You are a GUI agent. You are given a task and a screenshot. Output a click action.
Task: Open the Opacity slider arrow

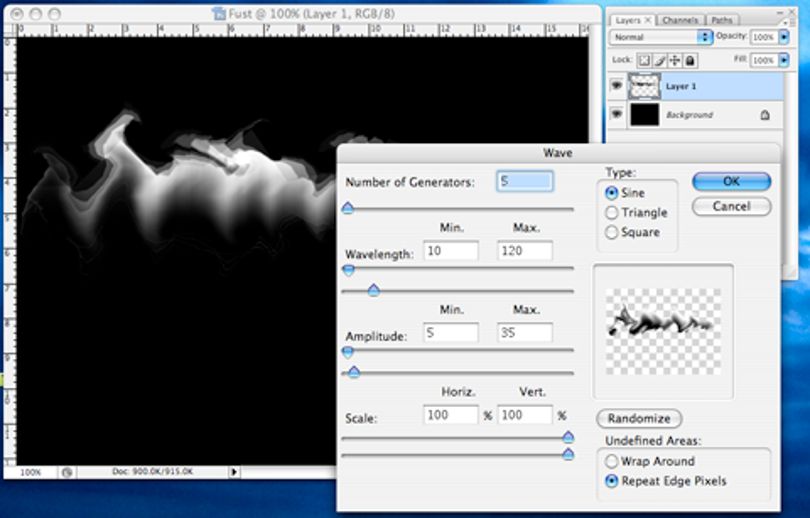(784, 37)
